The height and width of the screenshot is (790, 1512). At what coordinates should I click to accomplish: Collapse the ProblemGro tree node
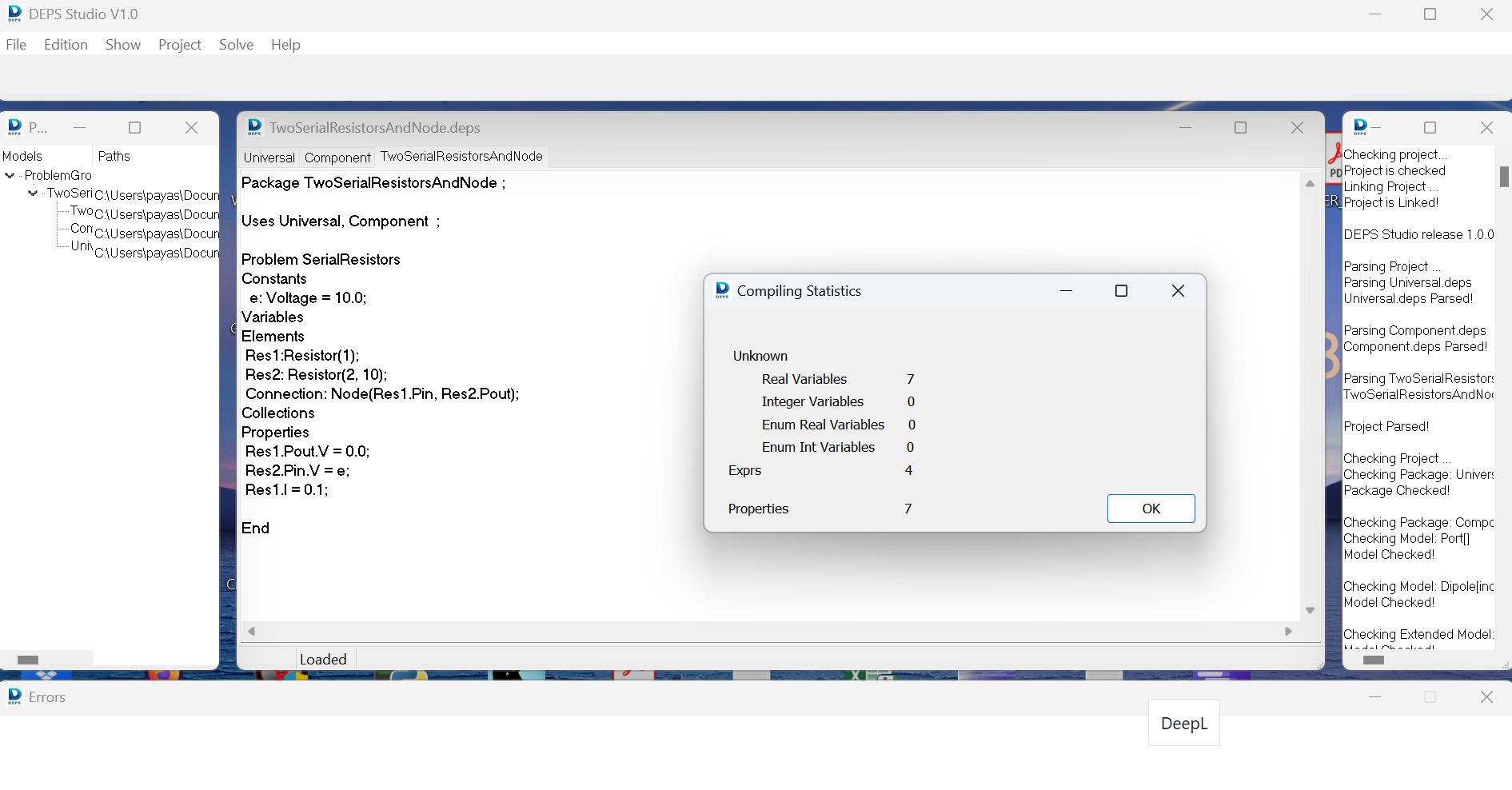(x=10, y=175)
